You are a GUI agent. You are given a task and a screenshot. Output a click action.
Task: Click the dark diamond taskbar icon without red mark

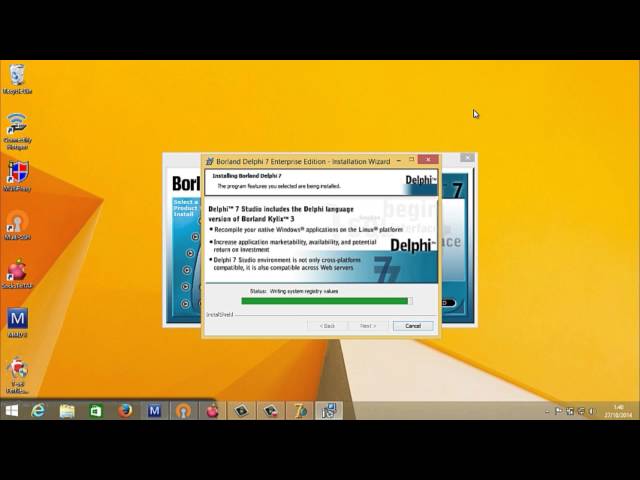point(241,411)
